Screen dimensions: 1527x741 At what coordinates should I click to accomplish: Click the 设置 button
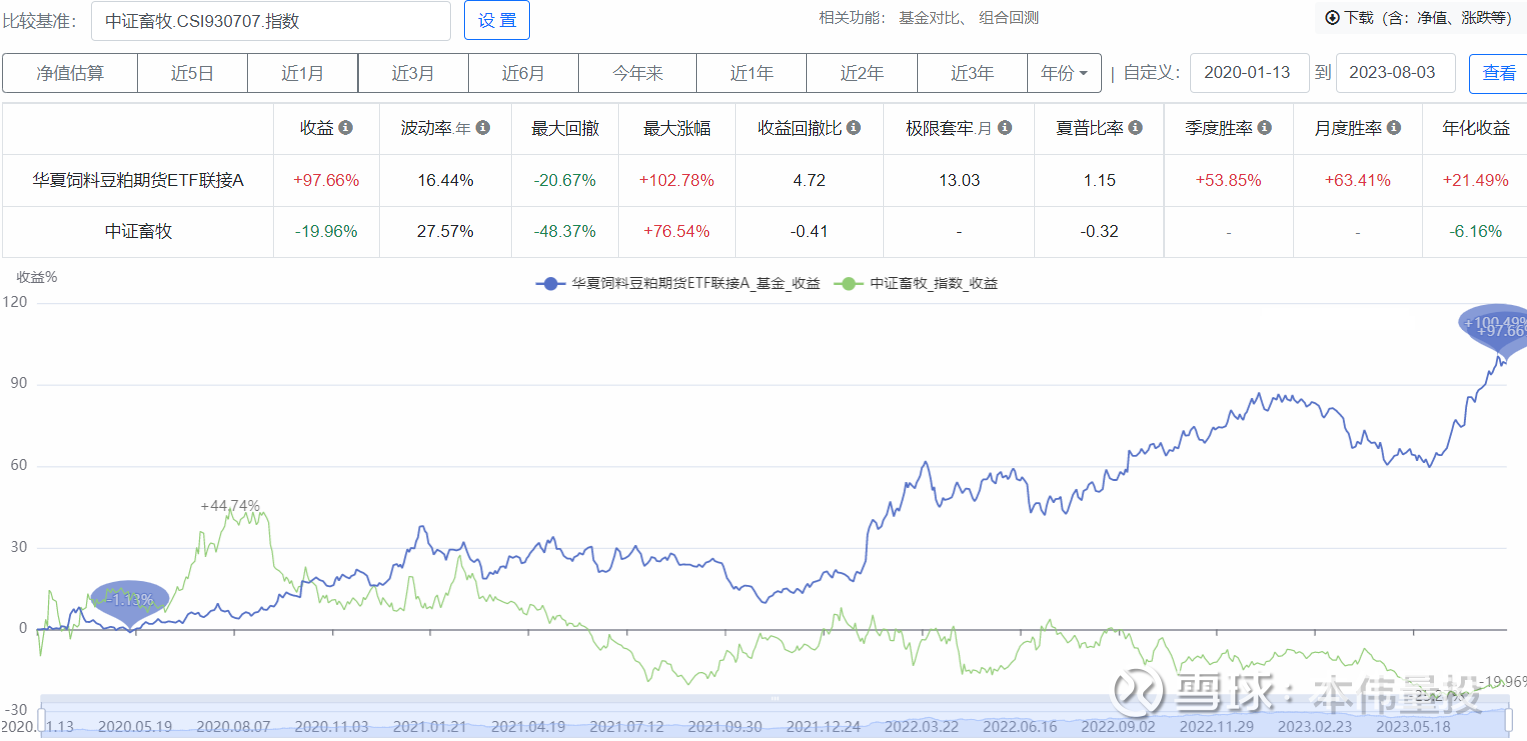[x=497, y=20]
